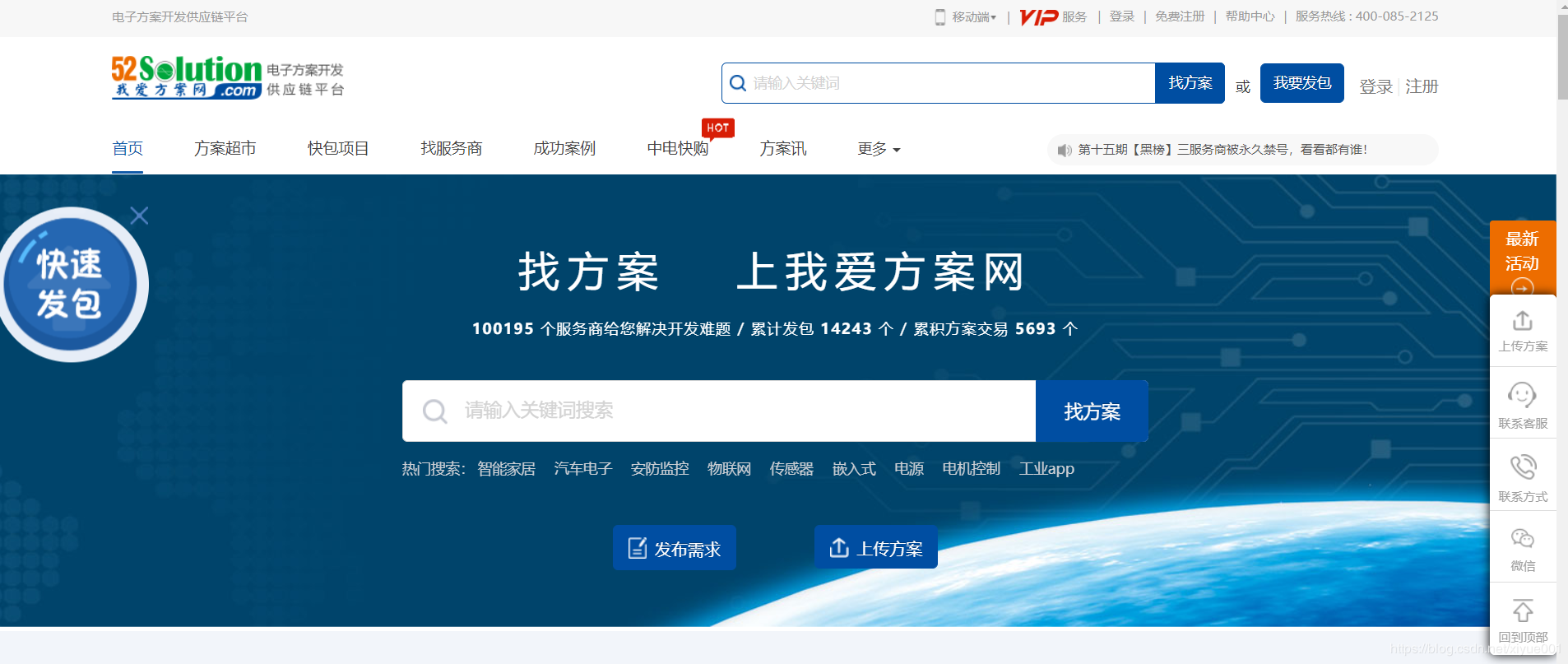Click 回到顶部 back-to-top arrow
Image resolution: width=1568 pixels, height=664 pixels.
[x=1522, y=611]
